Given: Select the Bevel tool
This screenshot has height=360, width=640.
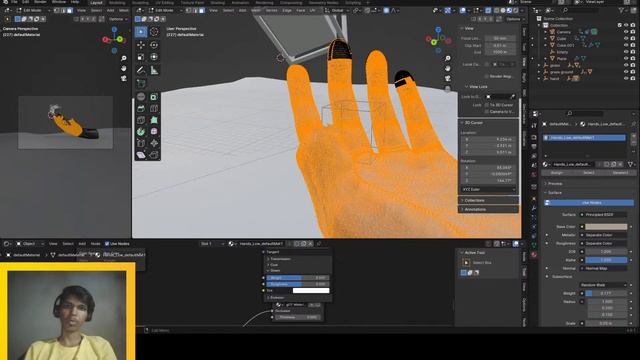Looking at the screenshot, I should (141, 109).
